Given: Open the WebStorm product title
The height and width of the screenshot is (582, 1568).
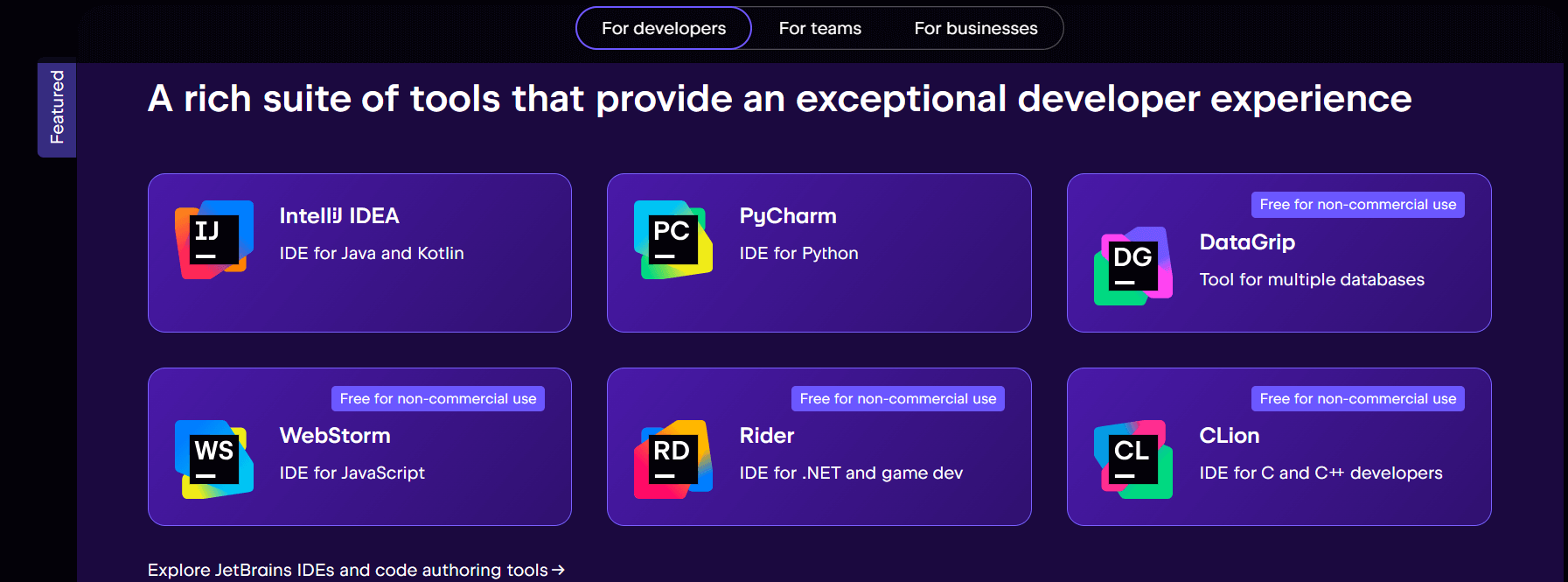Looking at the screenshot, I should point(335,436).
